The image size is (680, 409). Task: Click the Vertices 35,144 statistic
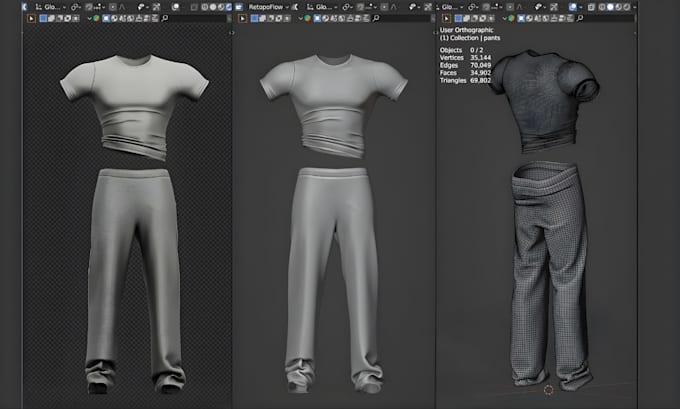click(465, 58)
